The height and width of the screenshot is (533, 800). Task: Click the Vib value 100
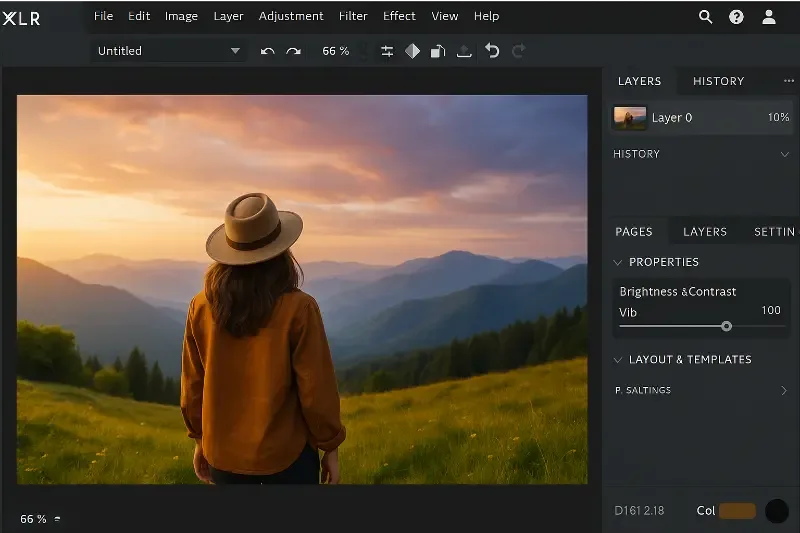coord(770,310)
